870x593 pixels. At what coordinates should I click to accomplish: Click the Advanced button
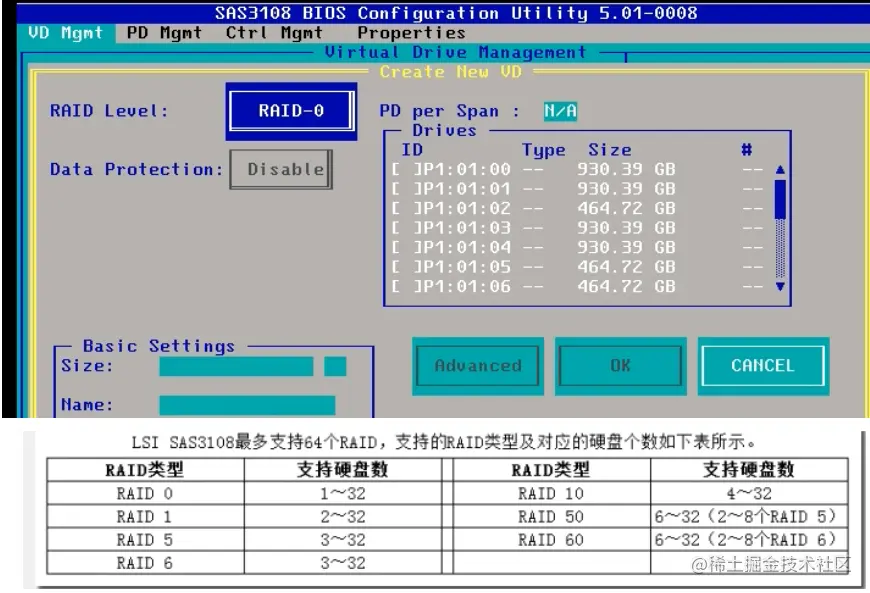click(477, 366)
